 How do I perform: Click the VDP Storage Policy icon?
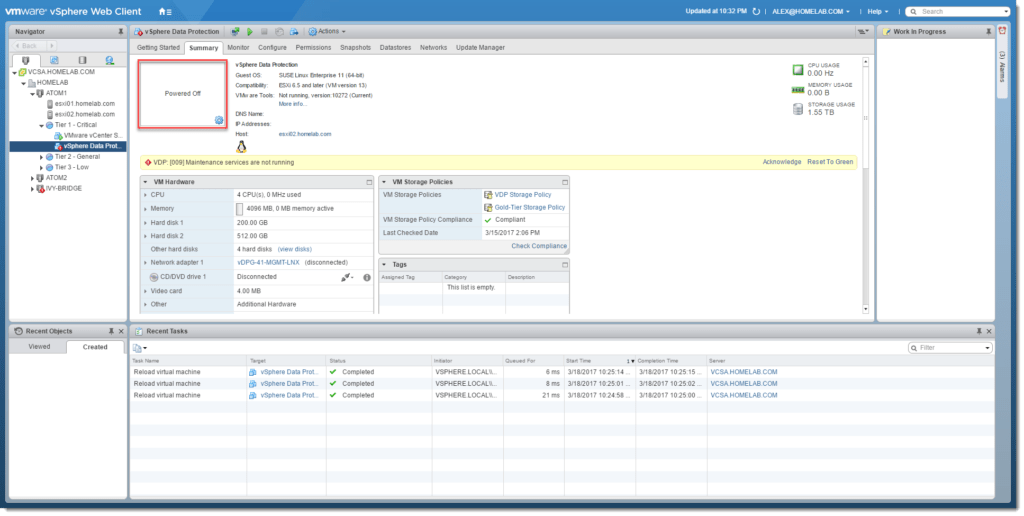pos(488,195)
